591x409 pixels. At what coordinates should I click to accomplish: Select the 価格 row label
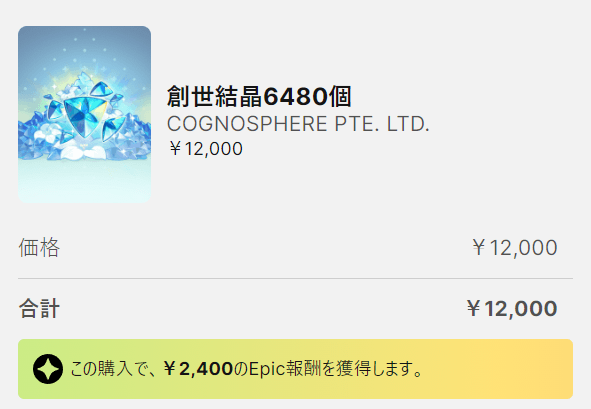point(39,248)
